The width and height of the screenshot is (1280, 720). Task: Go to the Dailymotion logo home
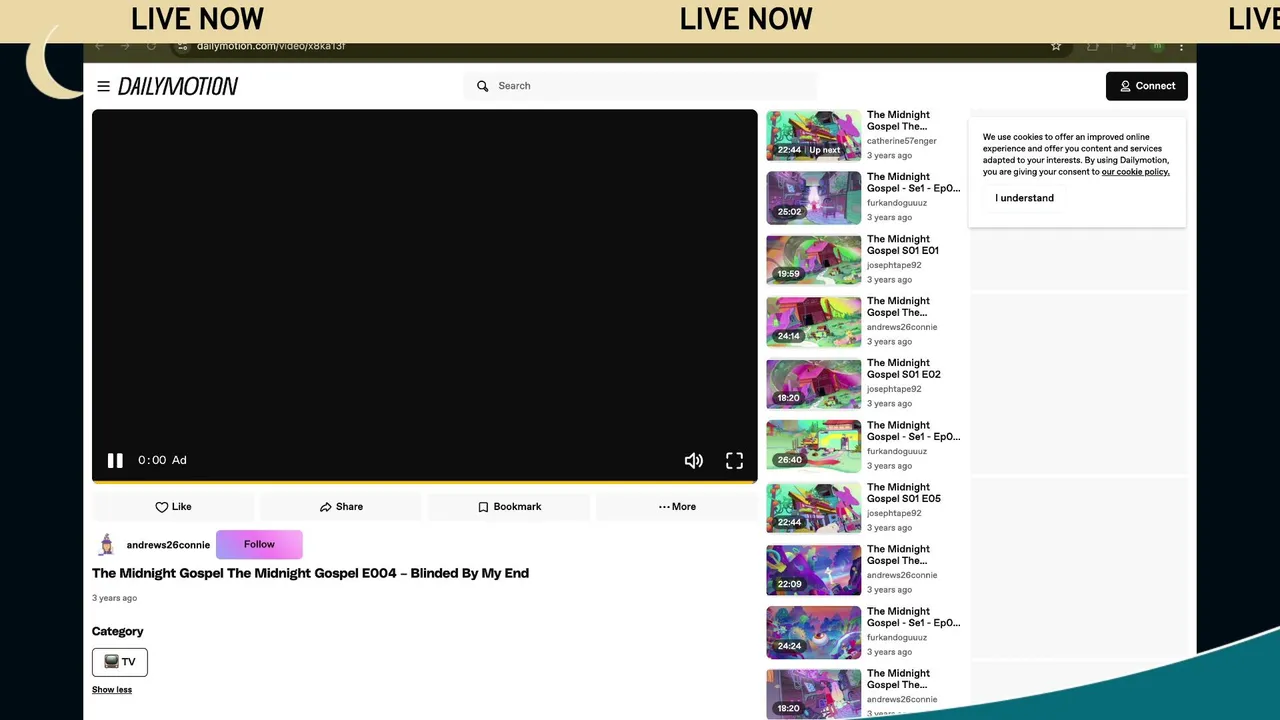178,86
